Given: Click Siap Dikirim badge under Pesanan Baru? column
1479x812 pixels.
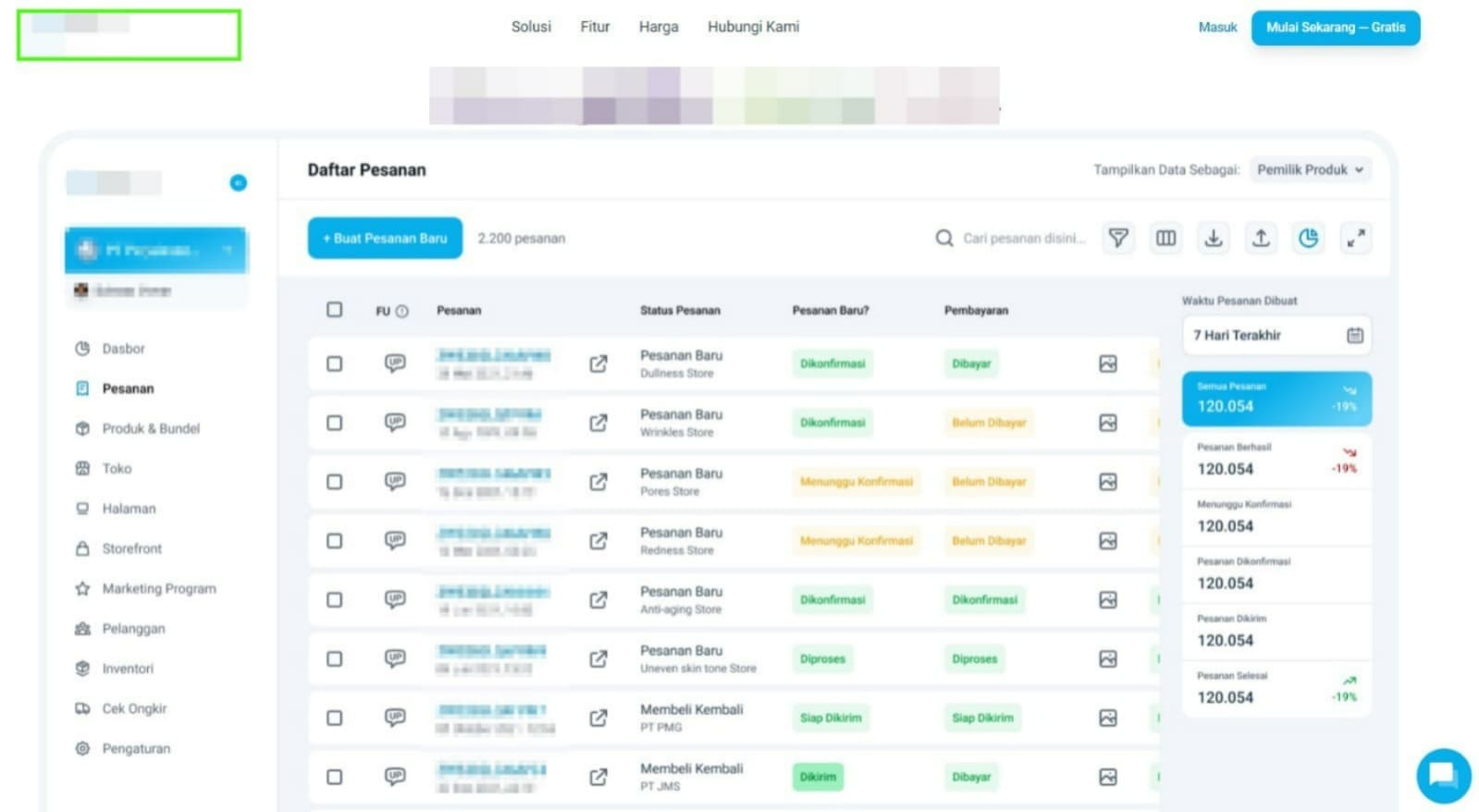Looking at the screenshot, I should point(831,718).
